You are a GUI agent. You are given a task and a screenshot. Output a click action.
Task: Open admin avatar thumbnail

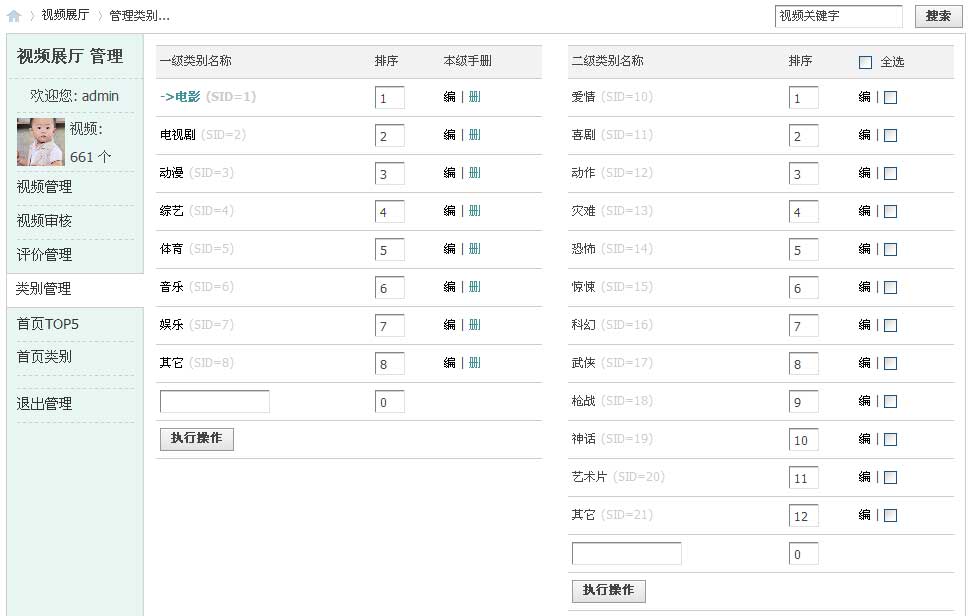[41, 141]
